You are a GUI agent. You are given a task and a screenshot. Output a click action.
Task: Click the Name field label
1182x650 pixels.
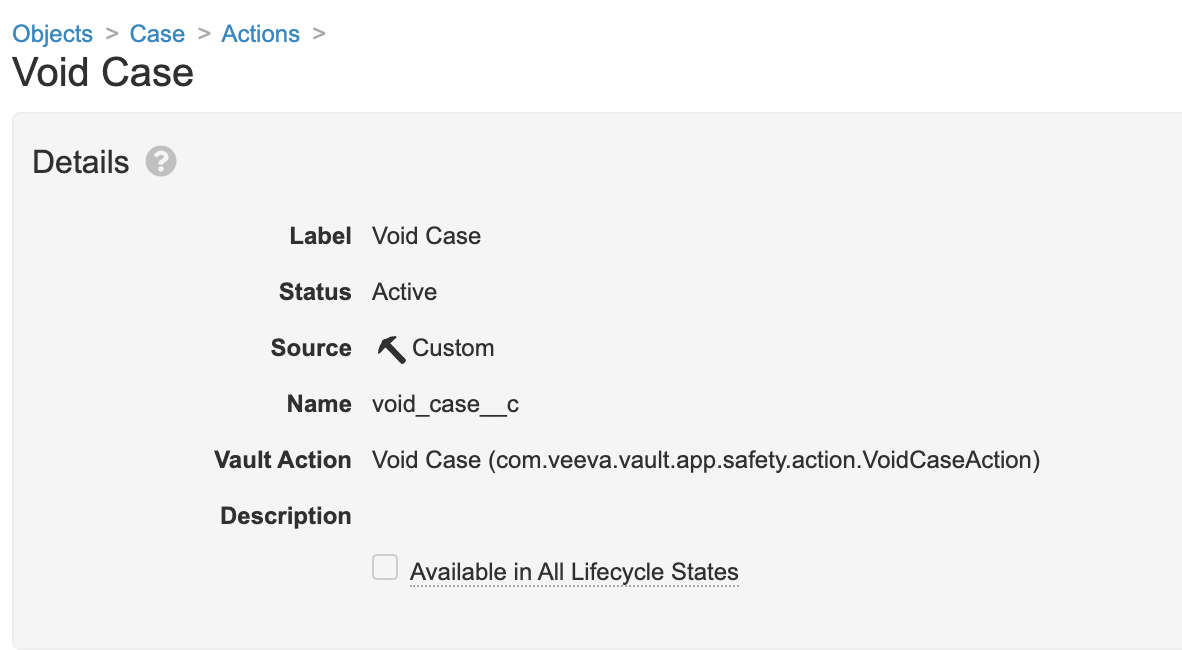click(319, 404)
